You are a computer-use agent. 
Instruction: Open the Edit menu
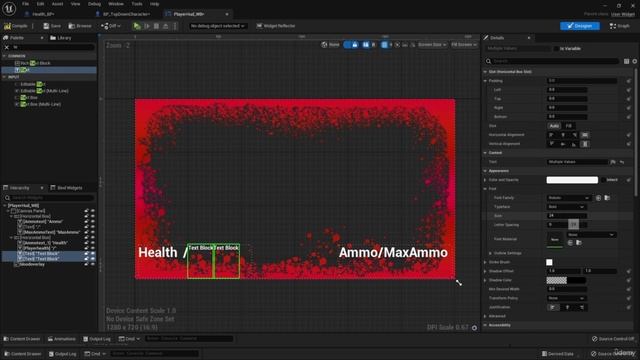pos(40,4)
